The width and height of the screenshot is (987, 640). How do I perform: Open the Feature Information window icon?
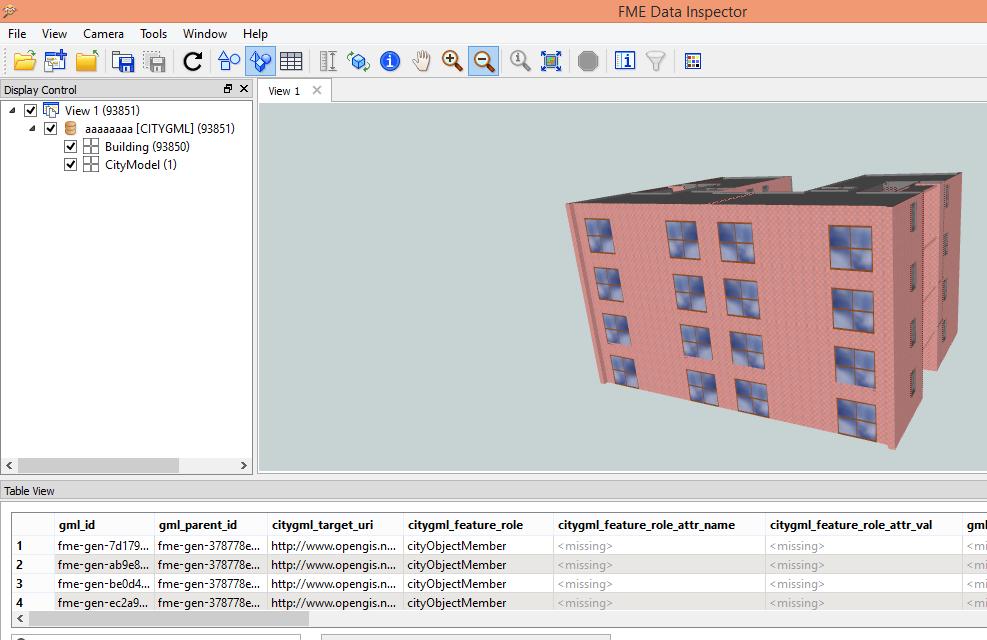click(624, 61)
